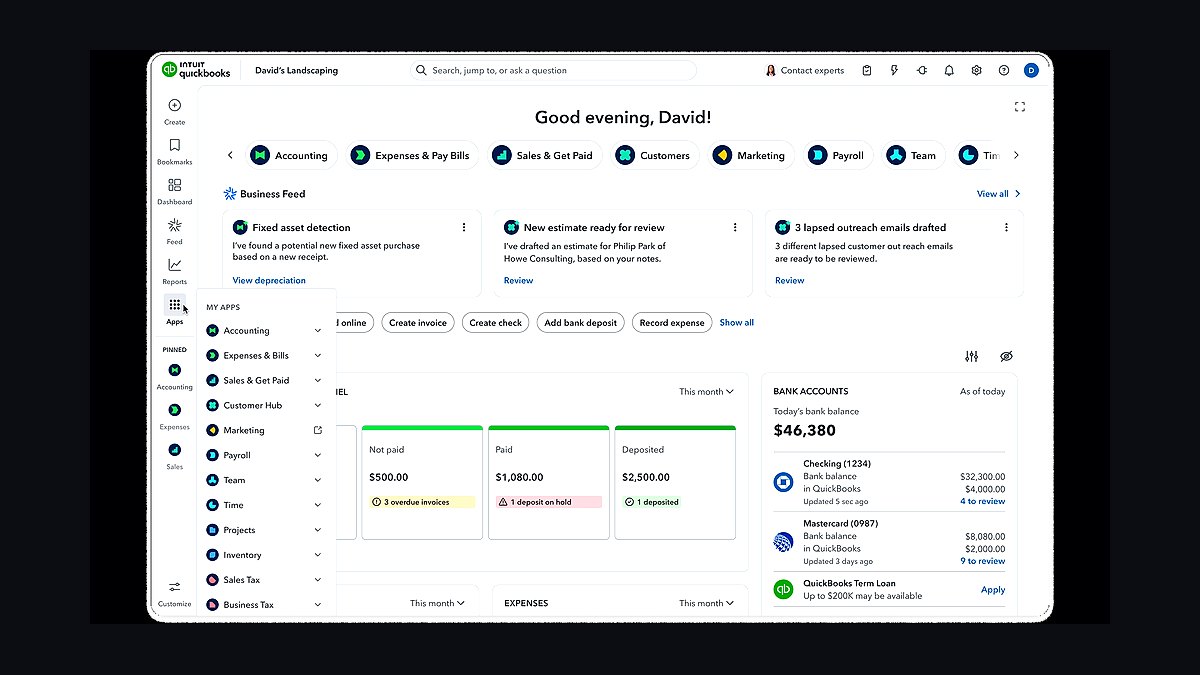Click the header icon left of bell
The width and height of the screenshot is (1200, 675).
[922, 71]
